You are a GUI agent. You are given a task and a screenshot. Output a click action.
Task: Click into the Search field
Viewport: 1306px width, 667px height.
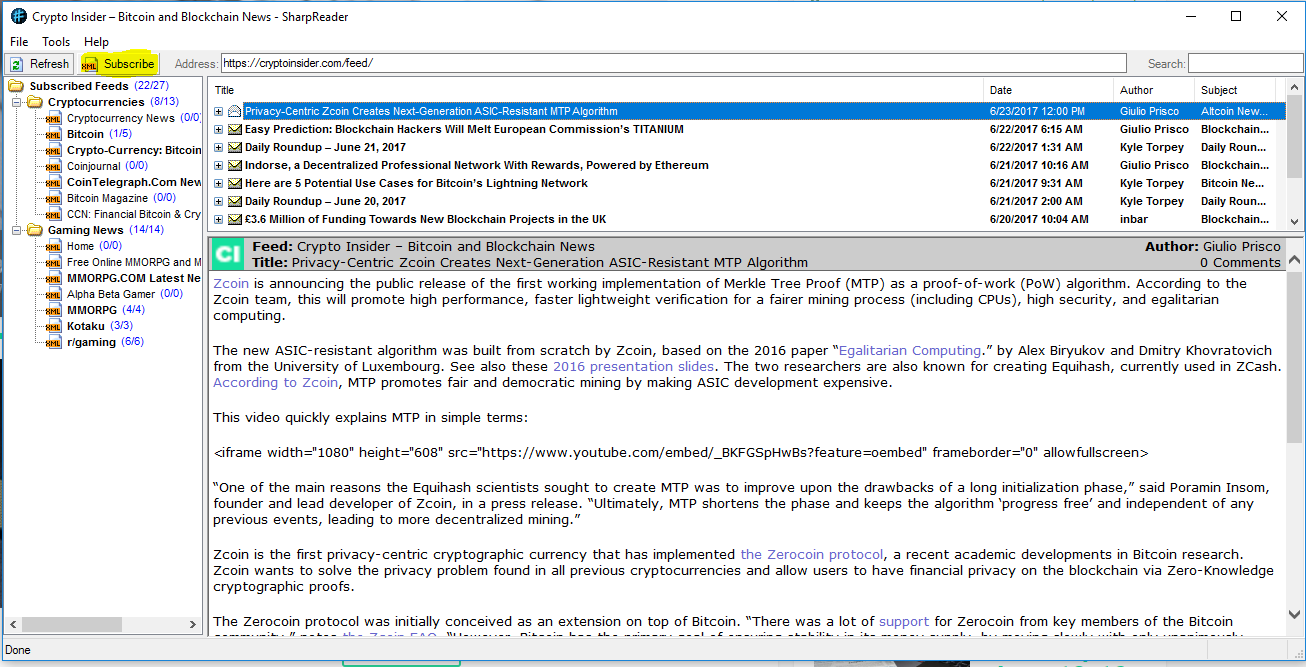[1244, 63]
